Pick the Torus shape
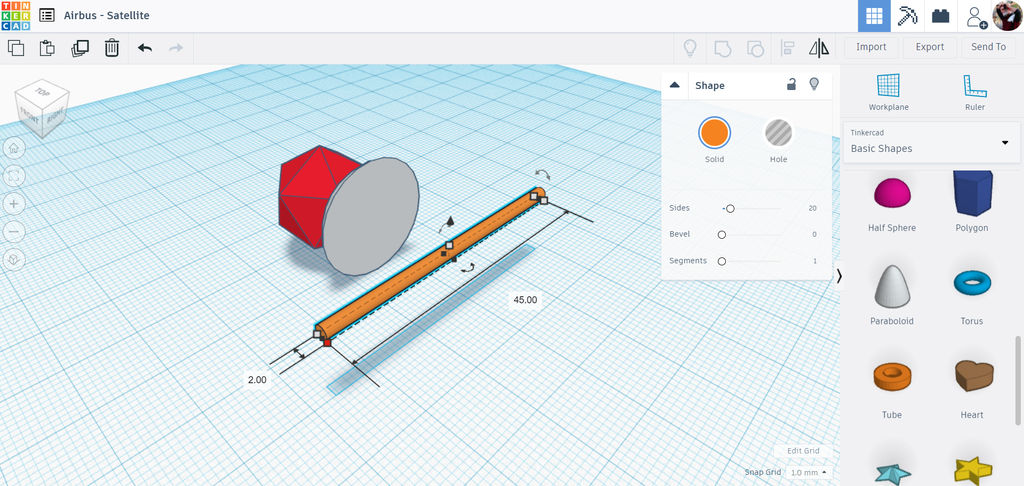The width and height of the screenshot is (1024, 486). (972, 295)
